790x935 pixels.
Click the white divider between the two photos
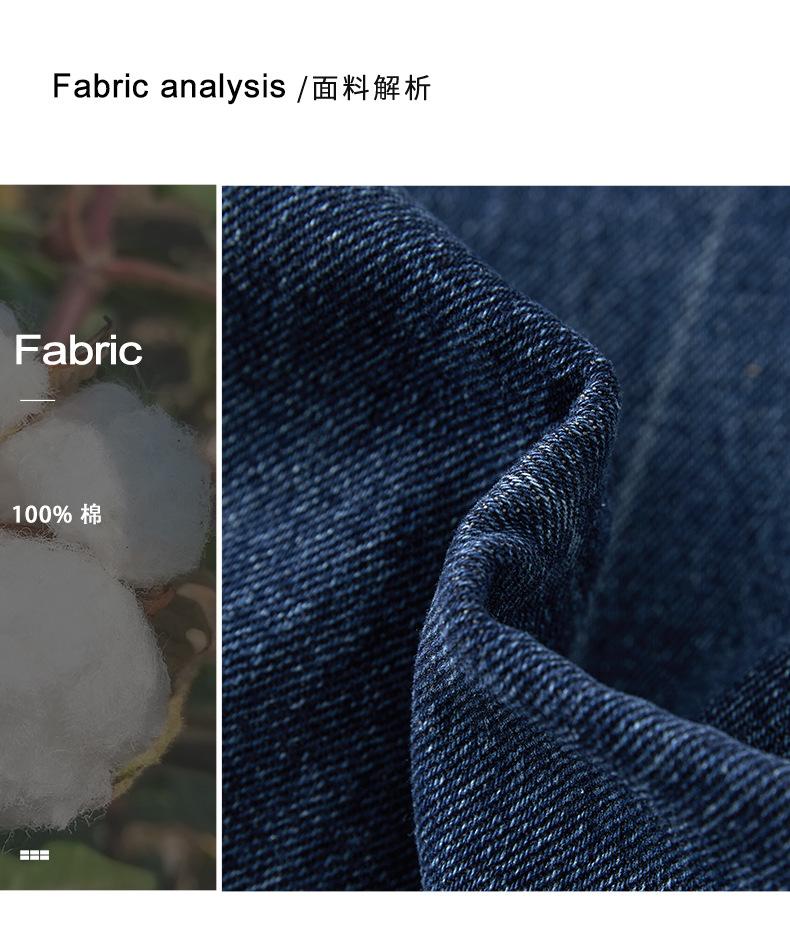(219, 538)
